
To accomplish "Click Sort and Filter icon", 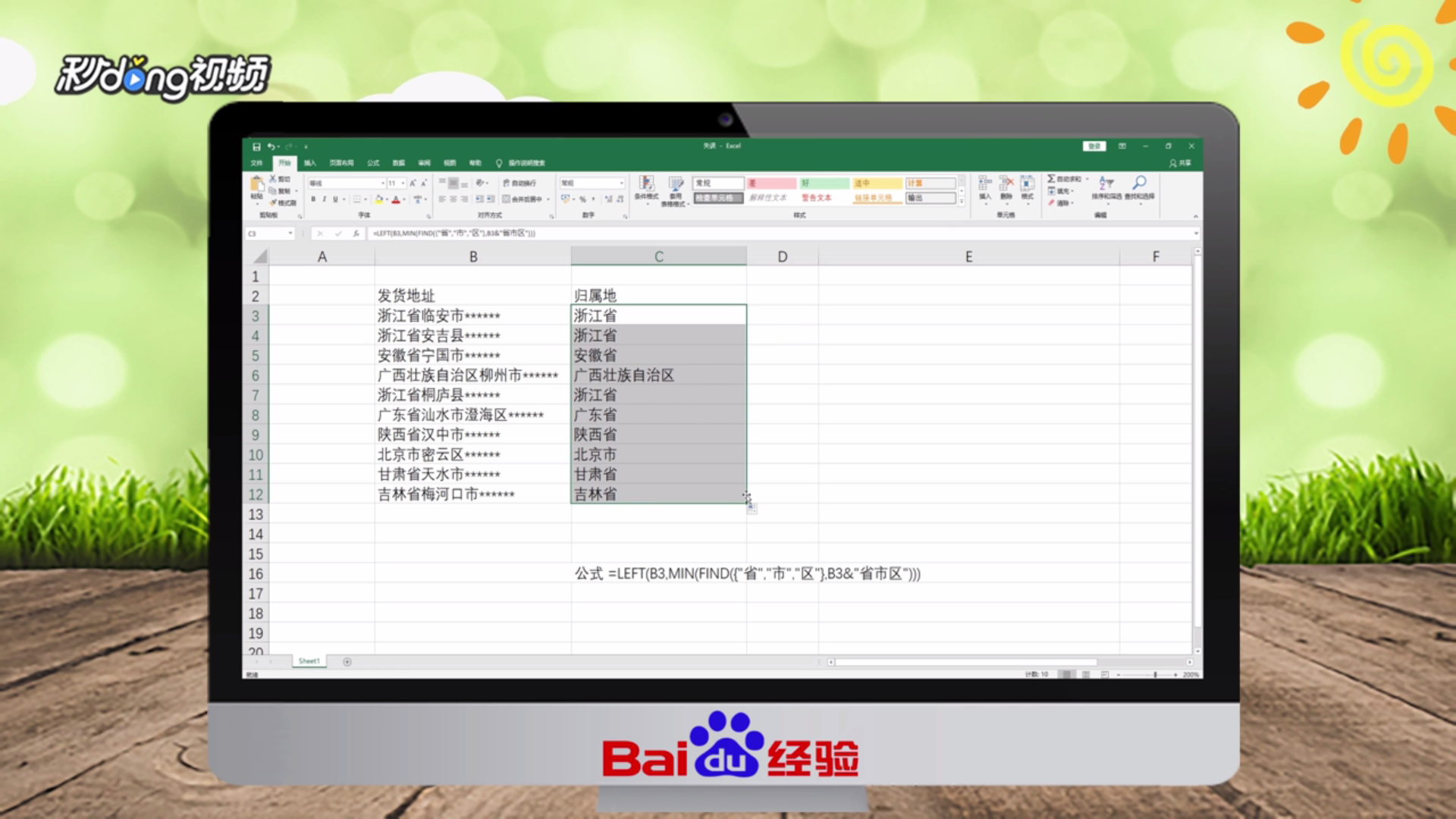I will click(x=1106, y=184).
